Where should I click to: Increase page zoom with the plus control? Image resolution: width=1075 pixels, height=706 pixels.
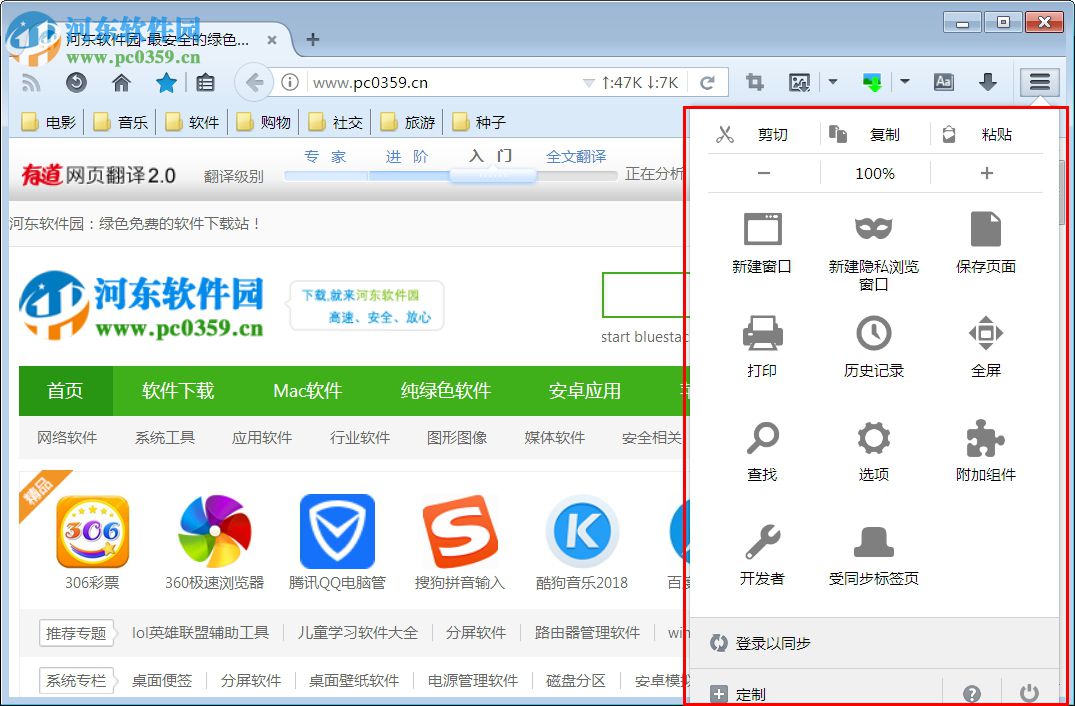point(986,172)
